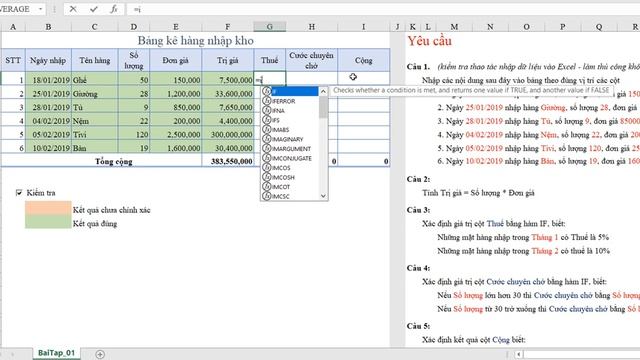Select the IF function in autocomplete list

(x=290, y=91)
